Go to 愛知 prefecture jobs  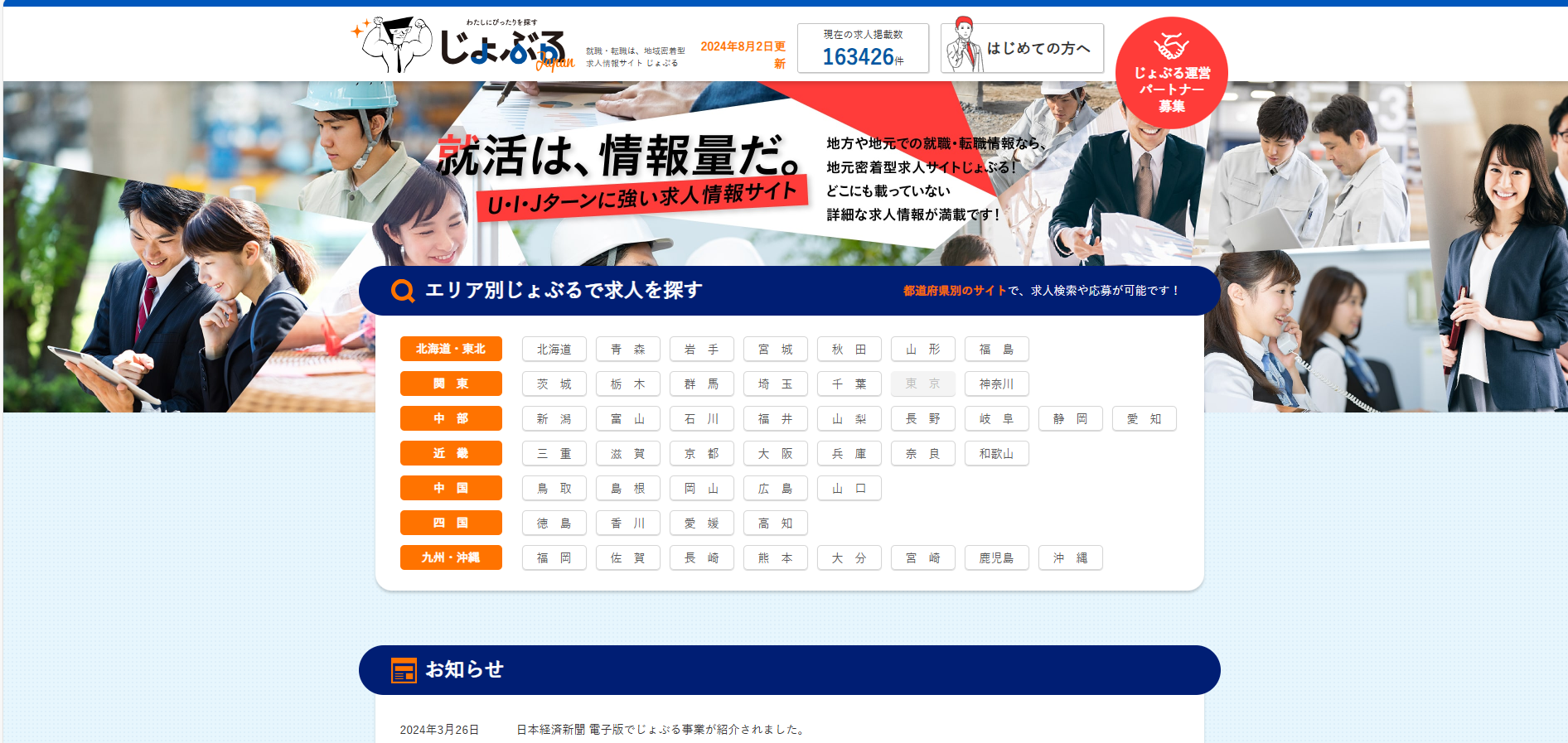point(1144,419)
